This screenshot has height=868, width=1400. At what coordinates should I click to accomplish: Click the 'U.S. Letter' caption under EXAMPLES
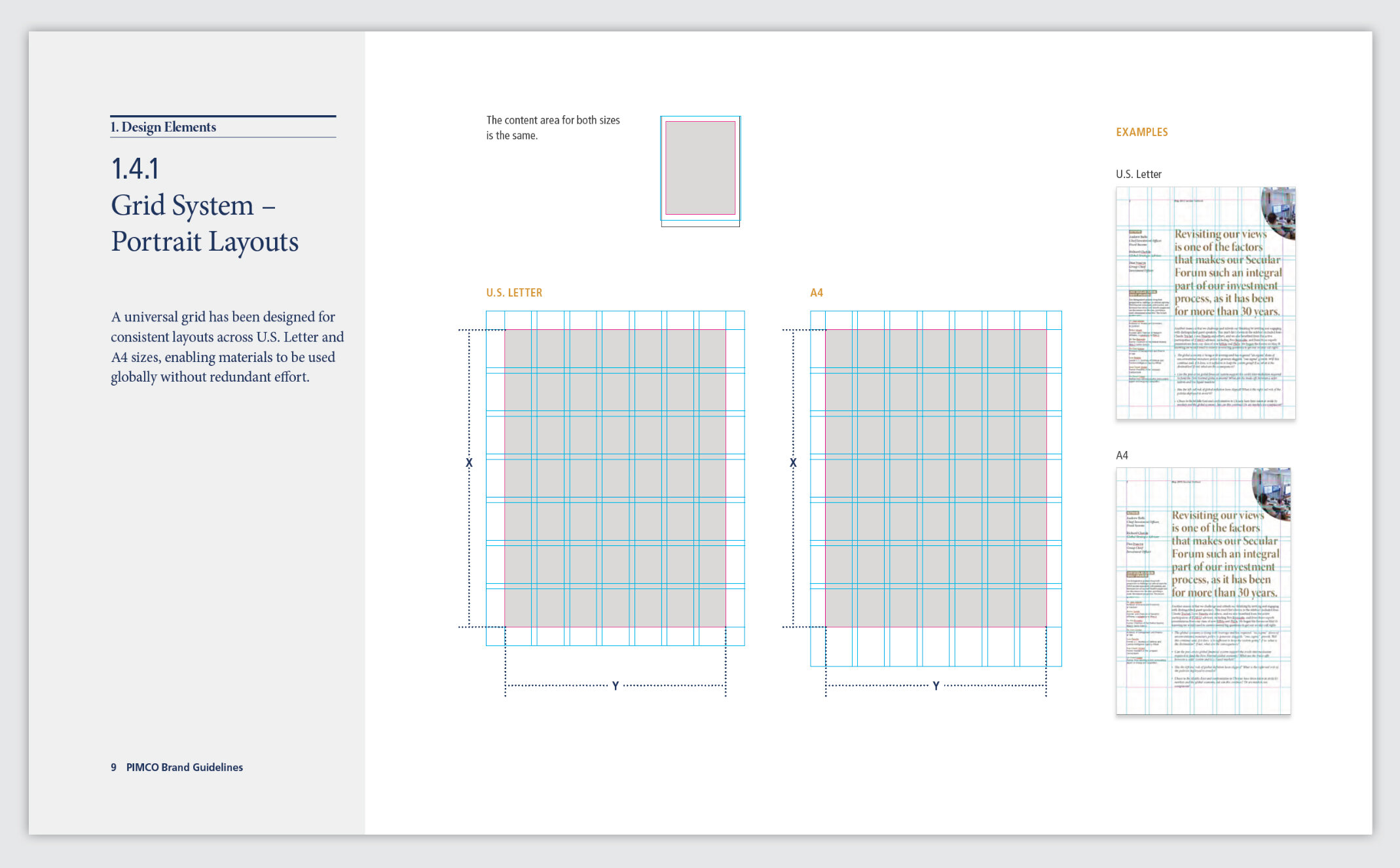[1138, 174]
